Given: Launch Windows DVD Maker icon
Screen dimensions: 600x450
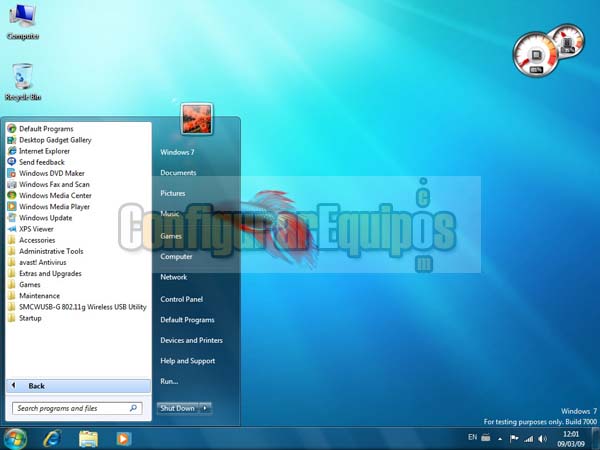Looking at the screenshot, I should pos(12,173).
